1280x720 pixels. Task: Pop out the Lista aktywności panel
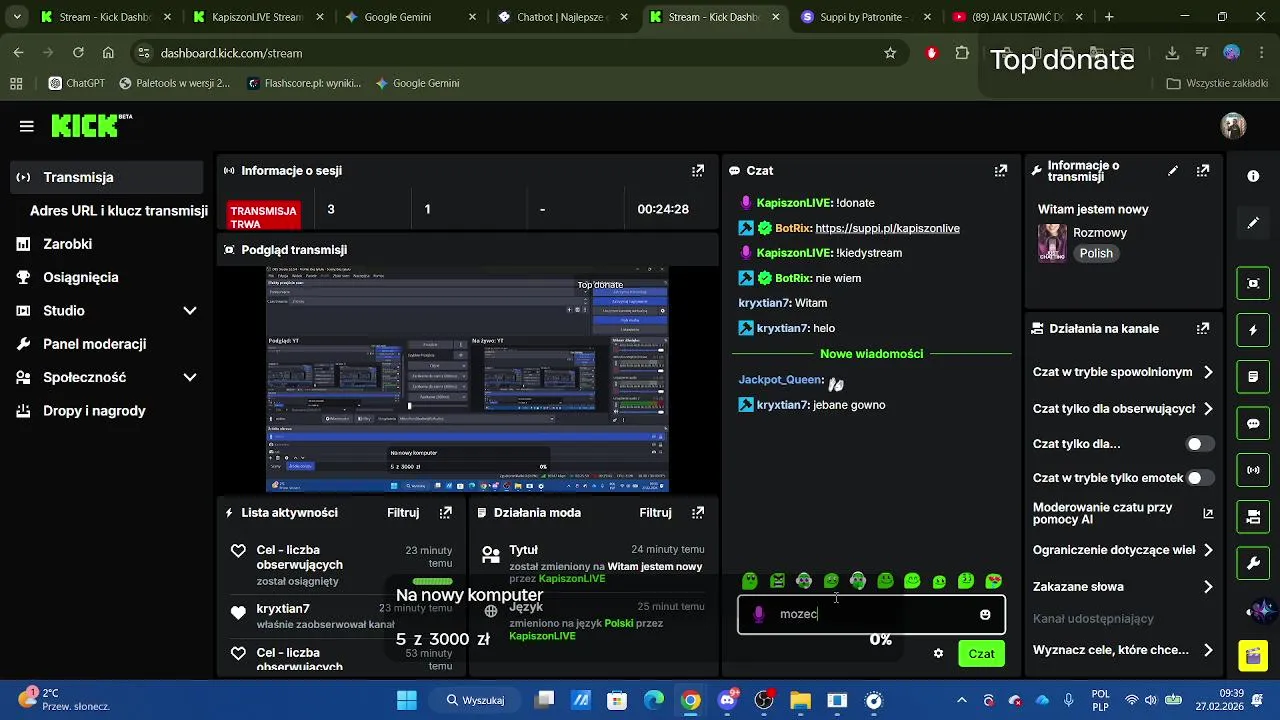coord(446,513)
